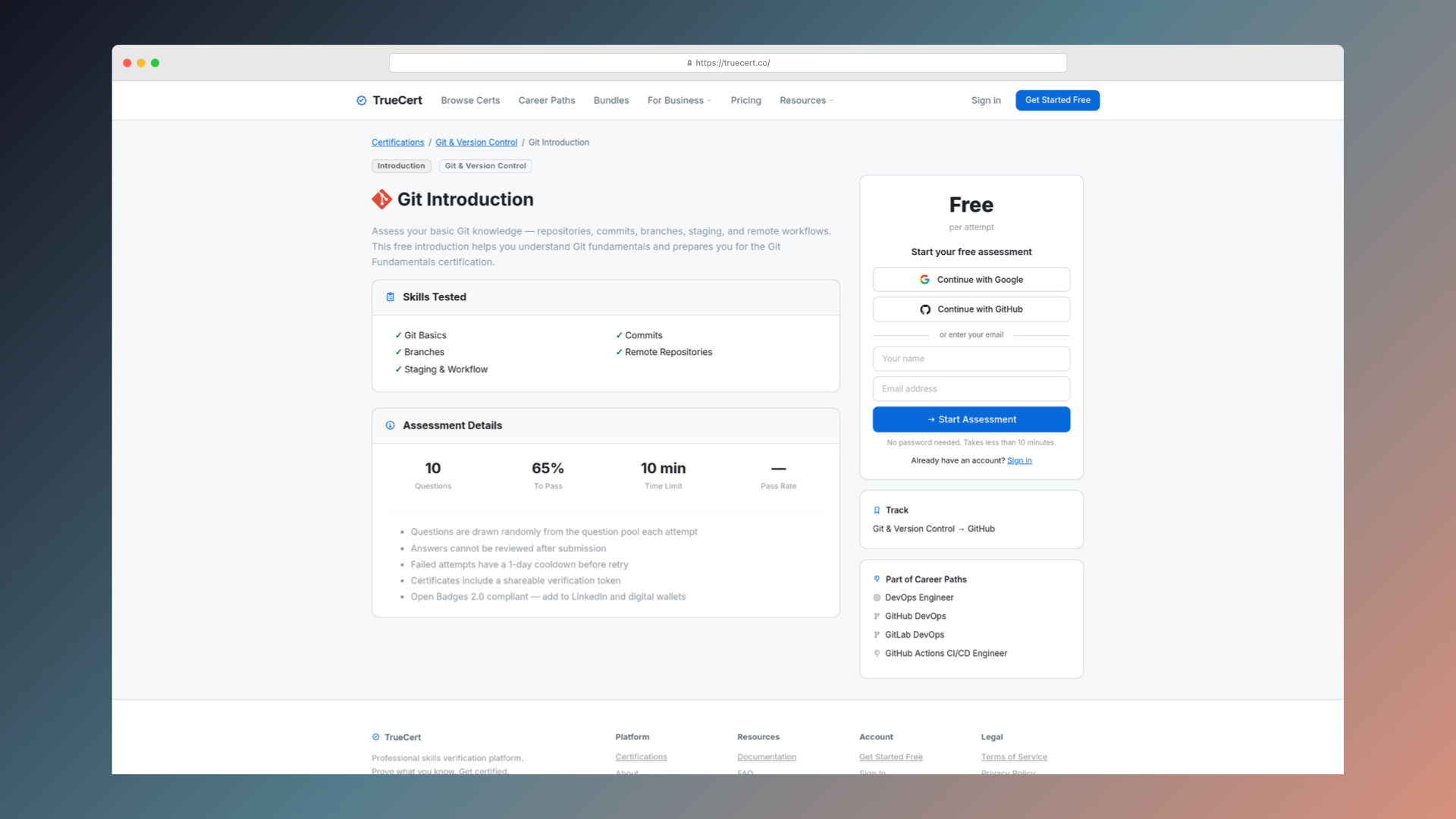Viewport: 1456px width, 819px height.
Task: Click the browser URL address bar
Action: pos(728,63)
